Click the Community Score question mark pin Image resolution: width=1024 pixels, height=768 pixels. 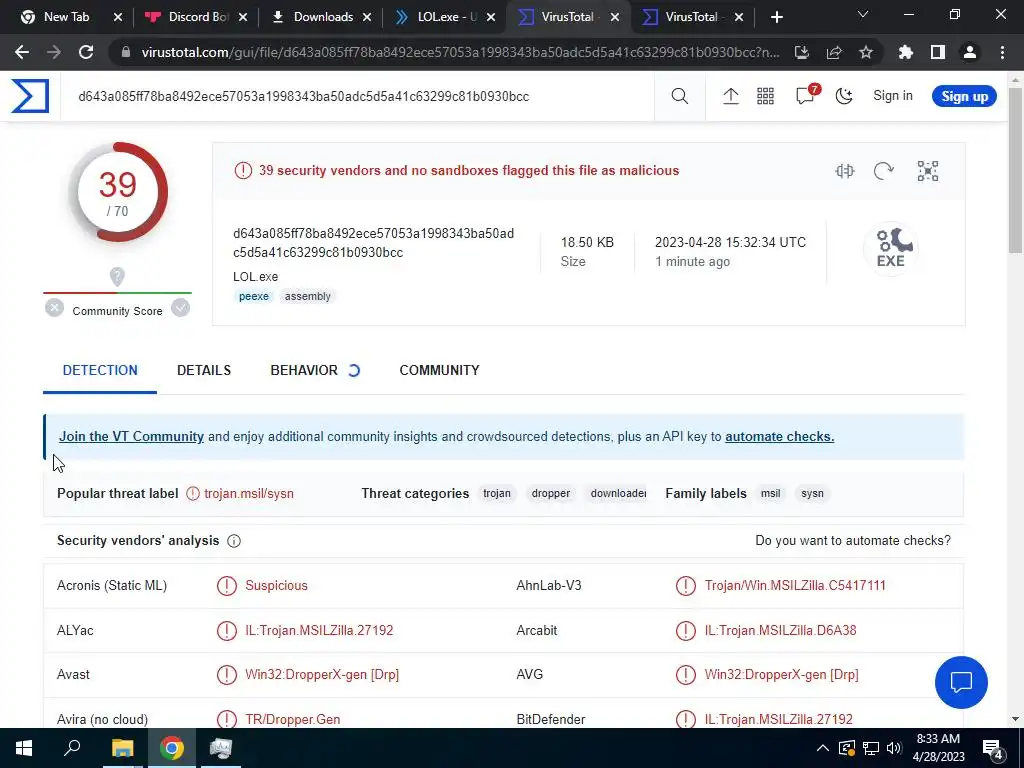pos(117,277)
